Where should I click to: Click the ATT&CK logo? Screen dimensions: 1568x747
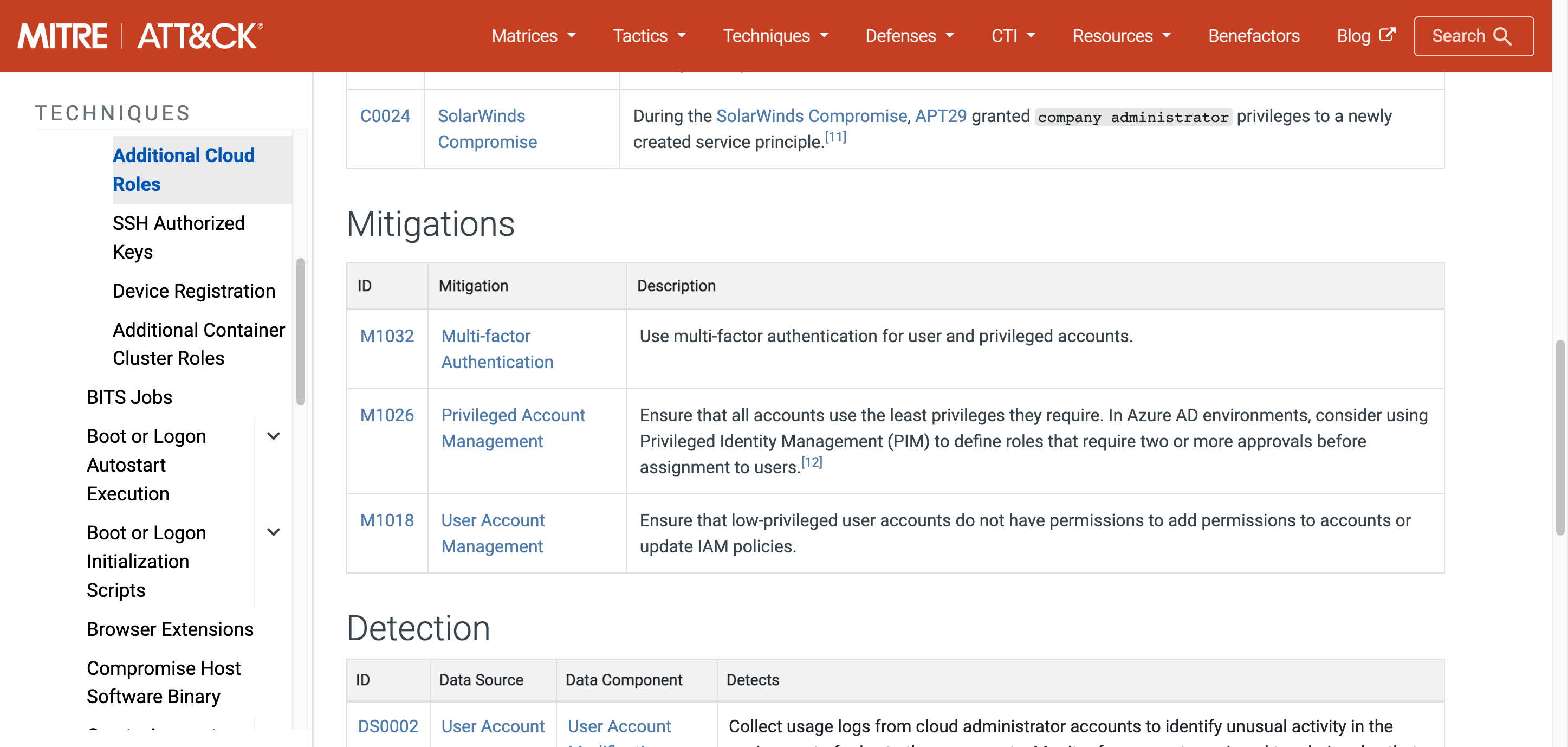coord(198,35)
